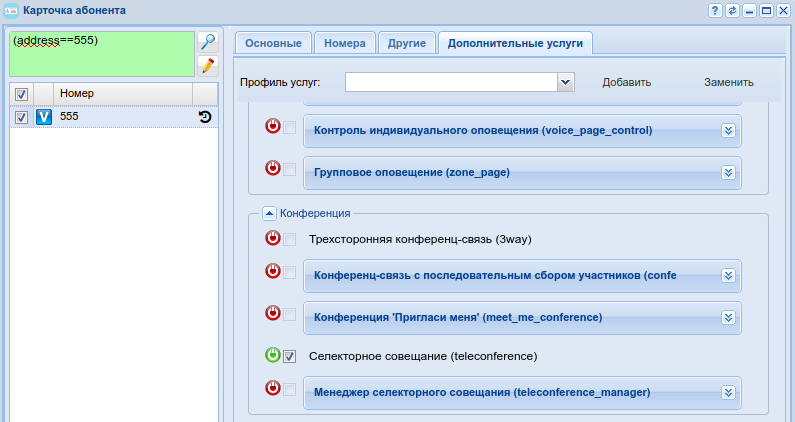The width and height of the screenshot is (795, 422).
Task: Open the Профиль услуг dropdown arrow
Action: (566, 82)
